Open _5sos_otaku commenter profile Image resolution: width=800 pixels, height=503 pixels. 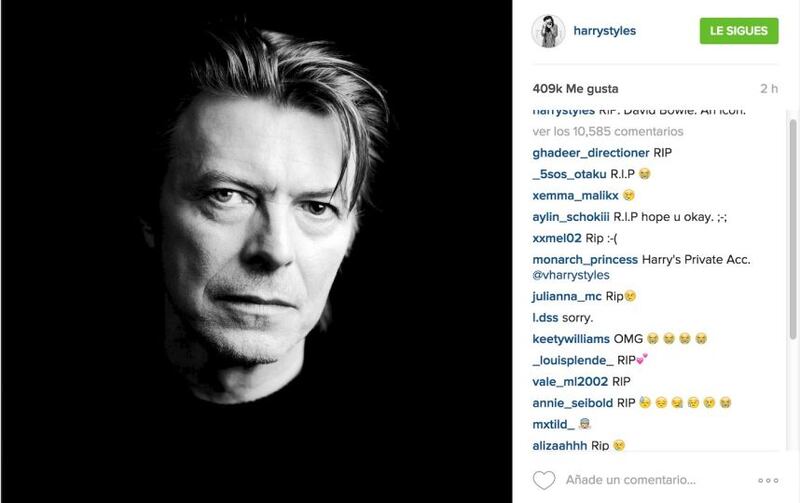click(569, 174)
